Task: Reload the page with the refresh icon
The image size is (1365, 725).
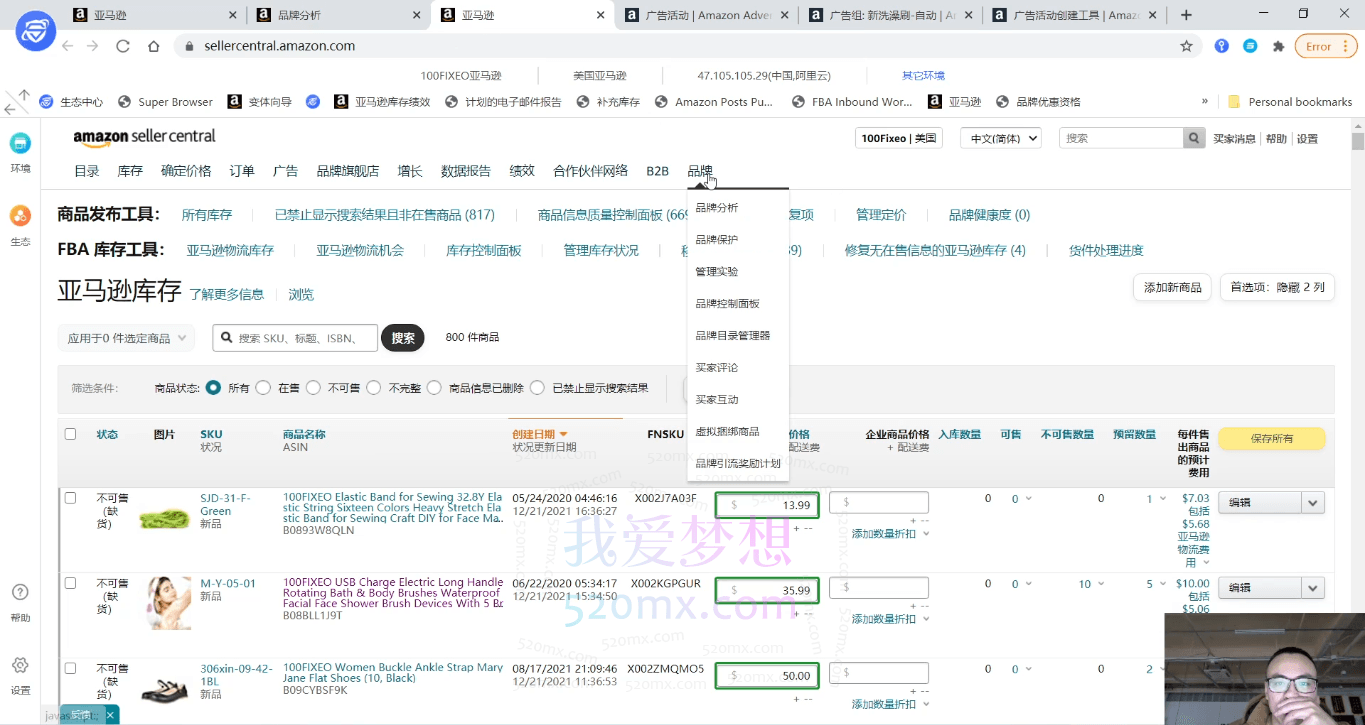Action: tap(123, 46)
